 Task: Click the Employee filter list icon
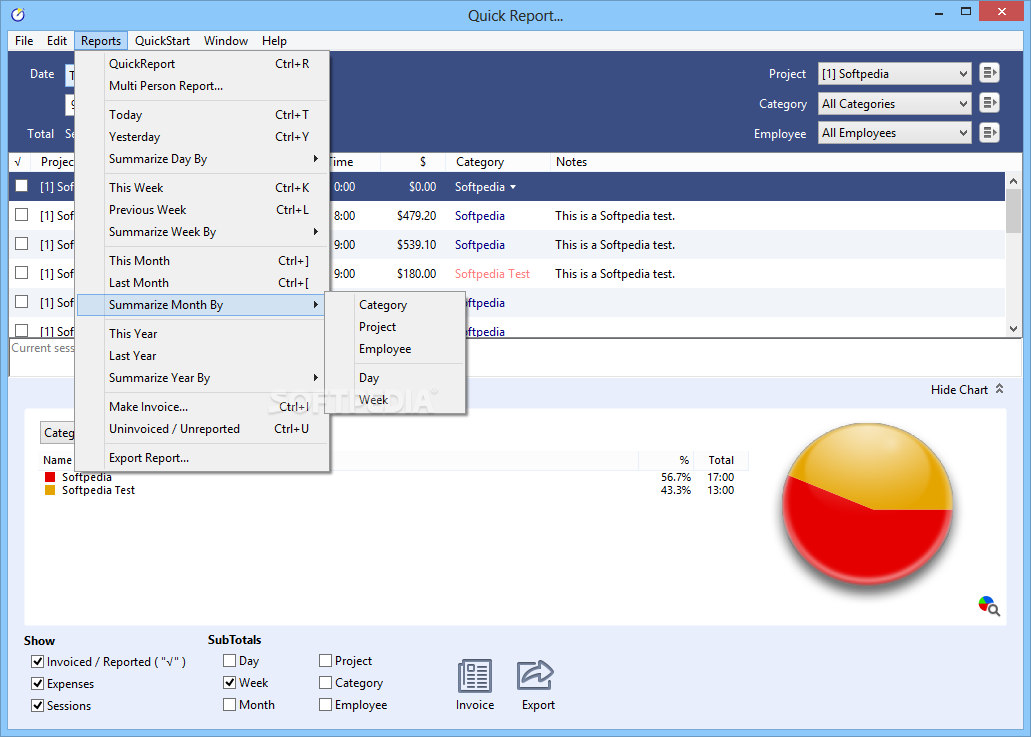[x=989, y=133]
